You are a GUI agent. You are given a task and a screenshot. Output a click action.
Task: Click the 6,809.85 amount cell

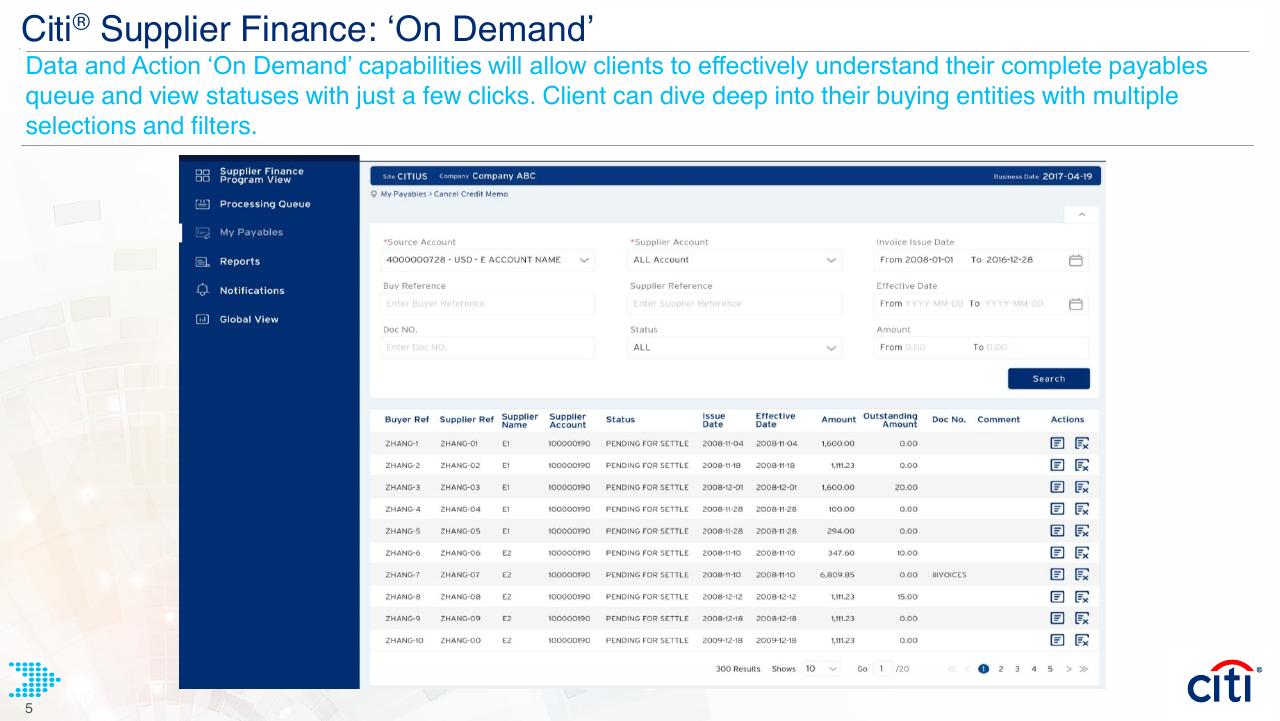click(837, 574)
